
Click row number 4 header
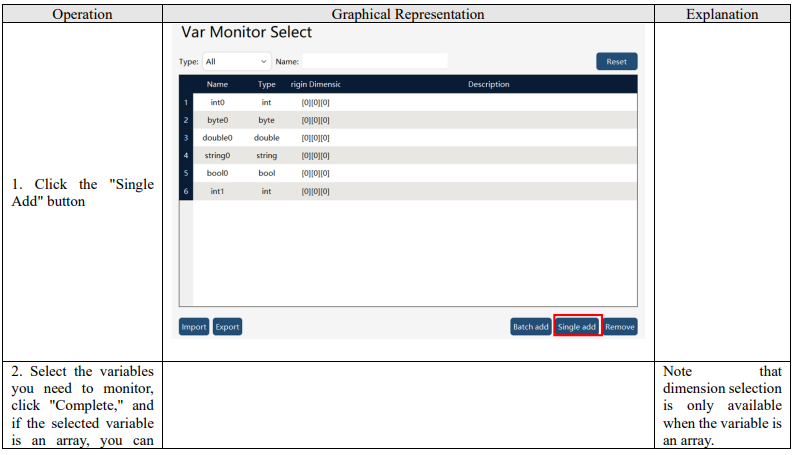click(x=186, y=156)
